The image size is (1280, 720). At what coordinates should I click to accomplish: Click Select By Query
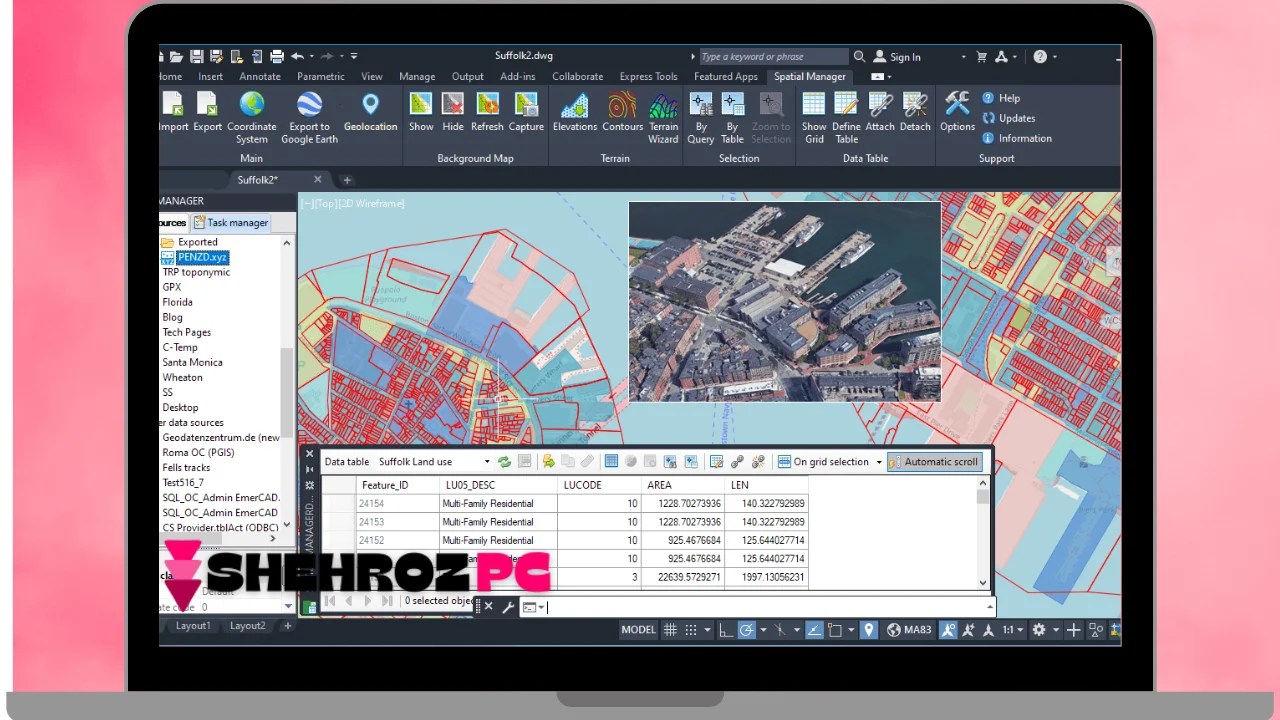click(701, 117)
